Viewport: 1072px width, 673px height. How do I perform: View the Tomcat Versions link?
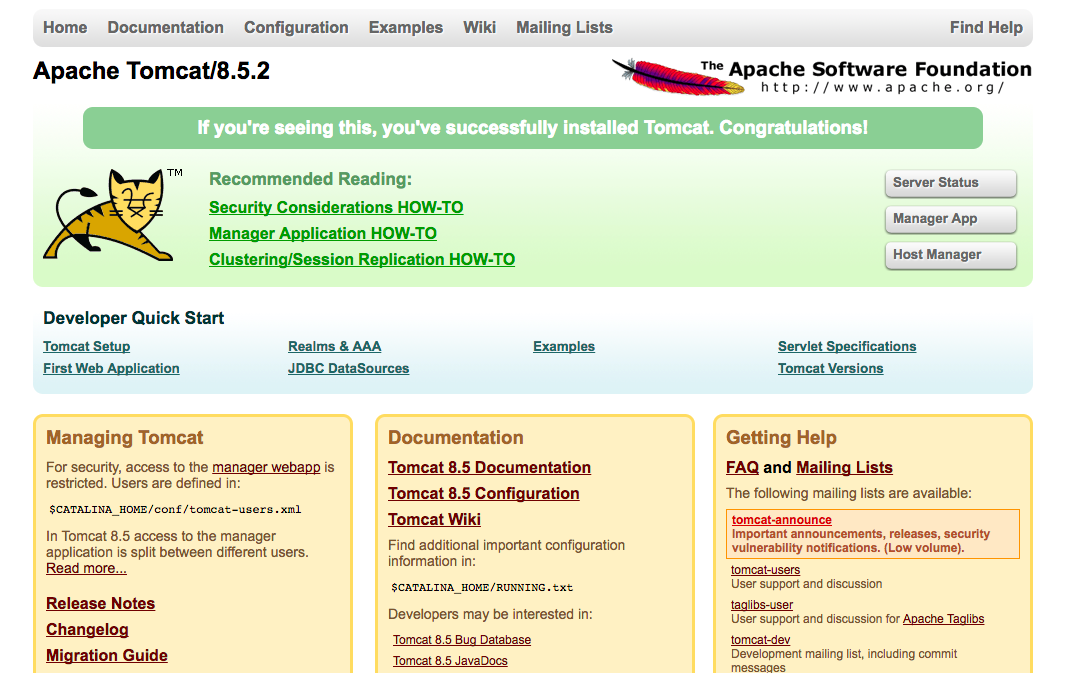click(831, 368)
